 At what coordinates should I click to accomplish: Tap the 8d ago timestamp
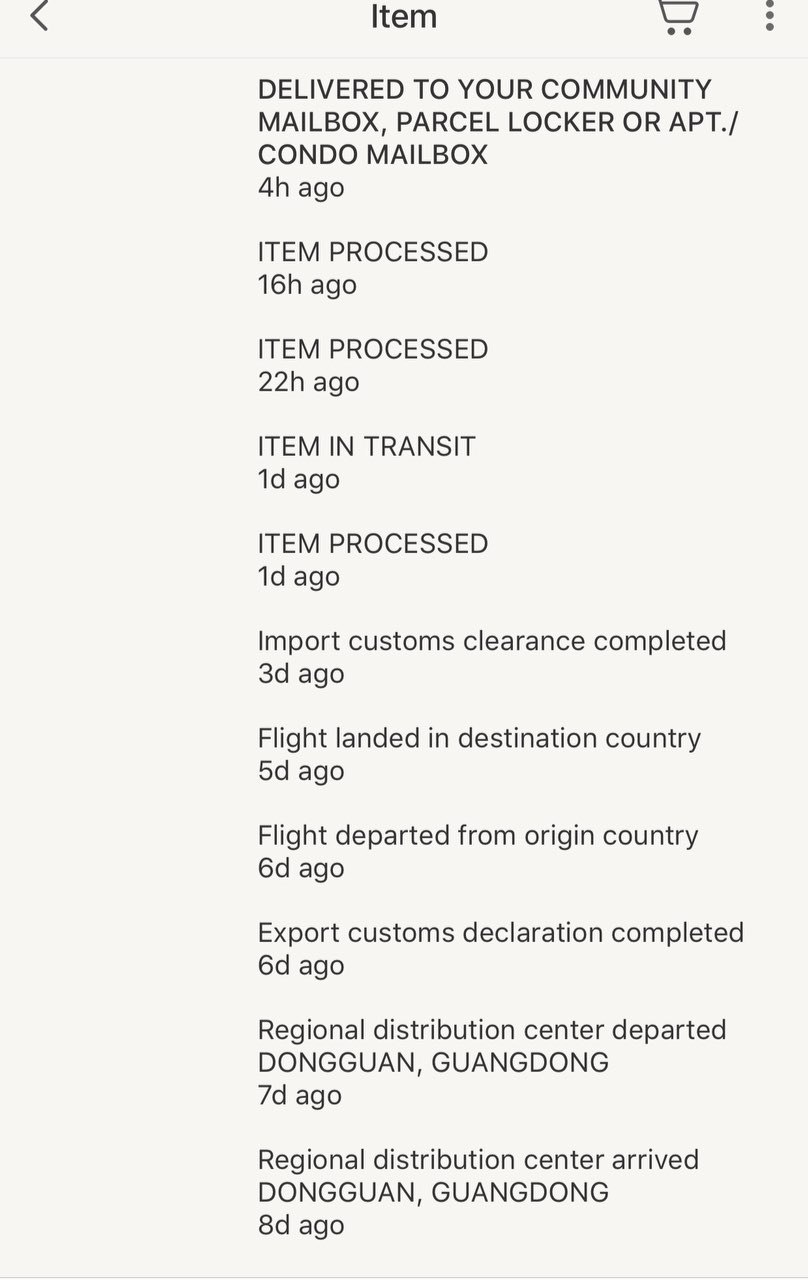point(301,1225)
